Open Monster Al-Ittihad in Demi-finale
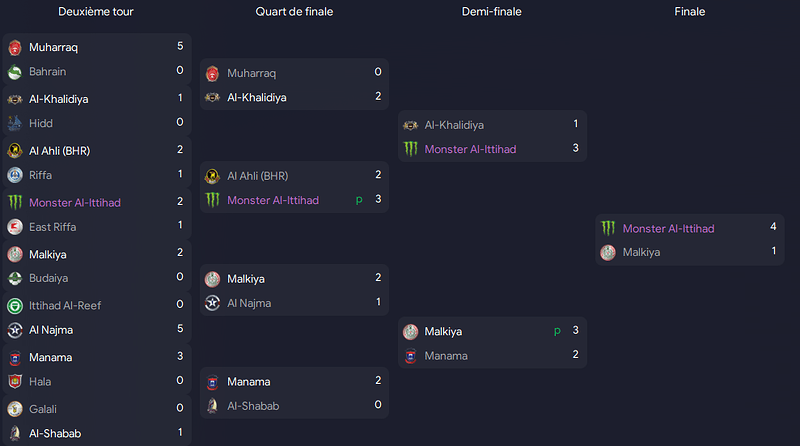Image resolution: width=800 pixels, height=446 pixels. [x=470, y=150]
